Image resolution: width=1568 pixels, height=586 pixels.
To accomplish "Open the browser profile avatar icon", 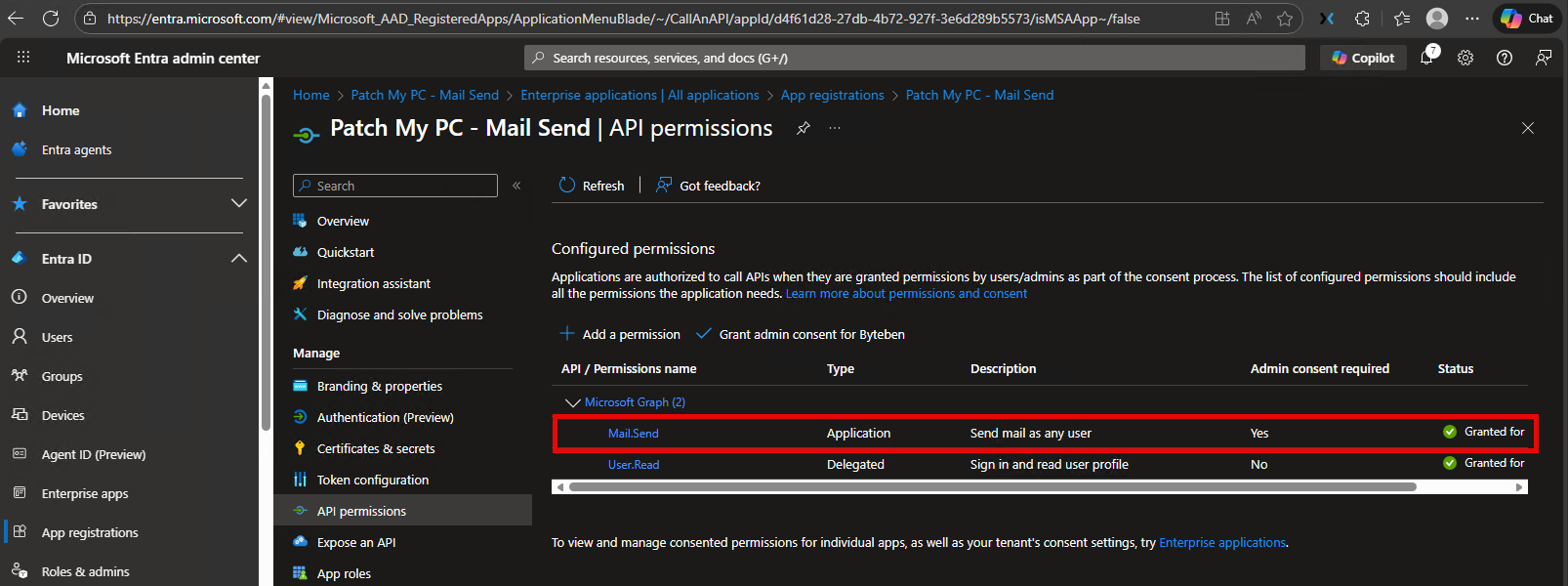I will click(1437, 19).
